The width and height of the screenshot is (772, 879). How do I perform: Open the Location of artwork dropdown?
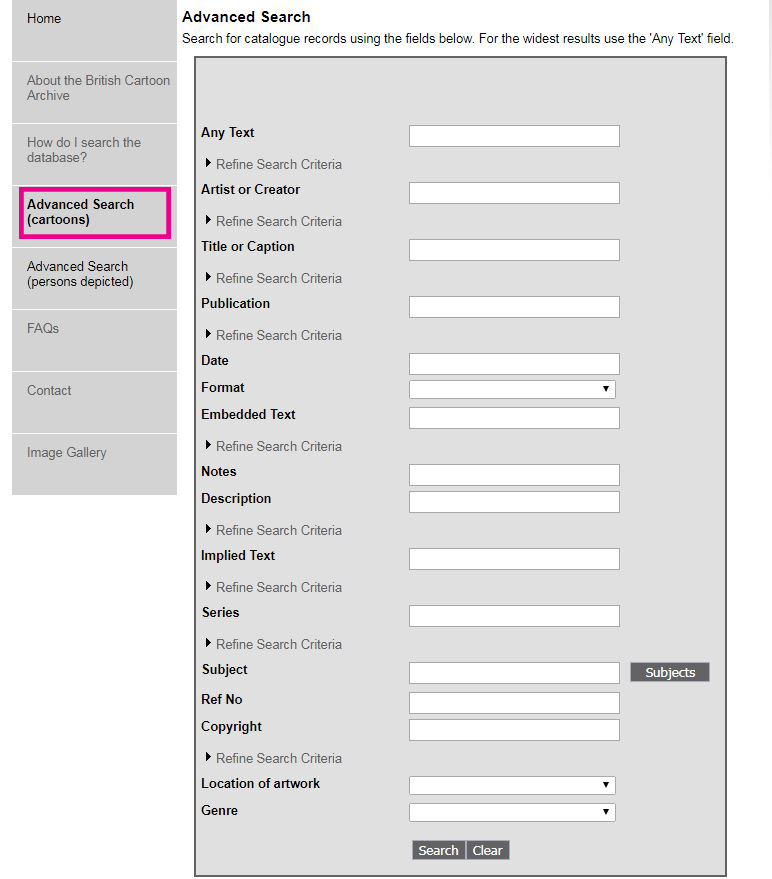512,785
